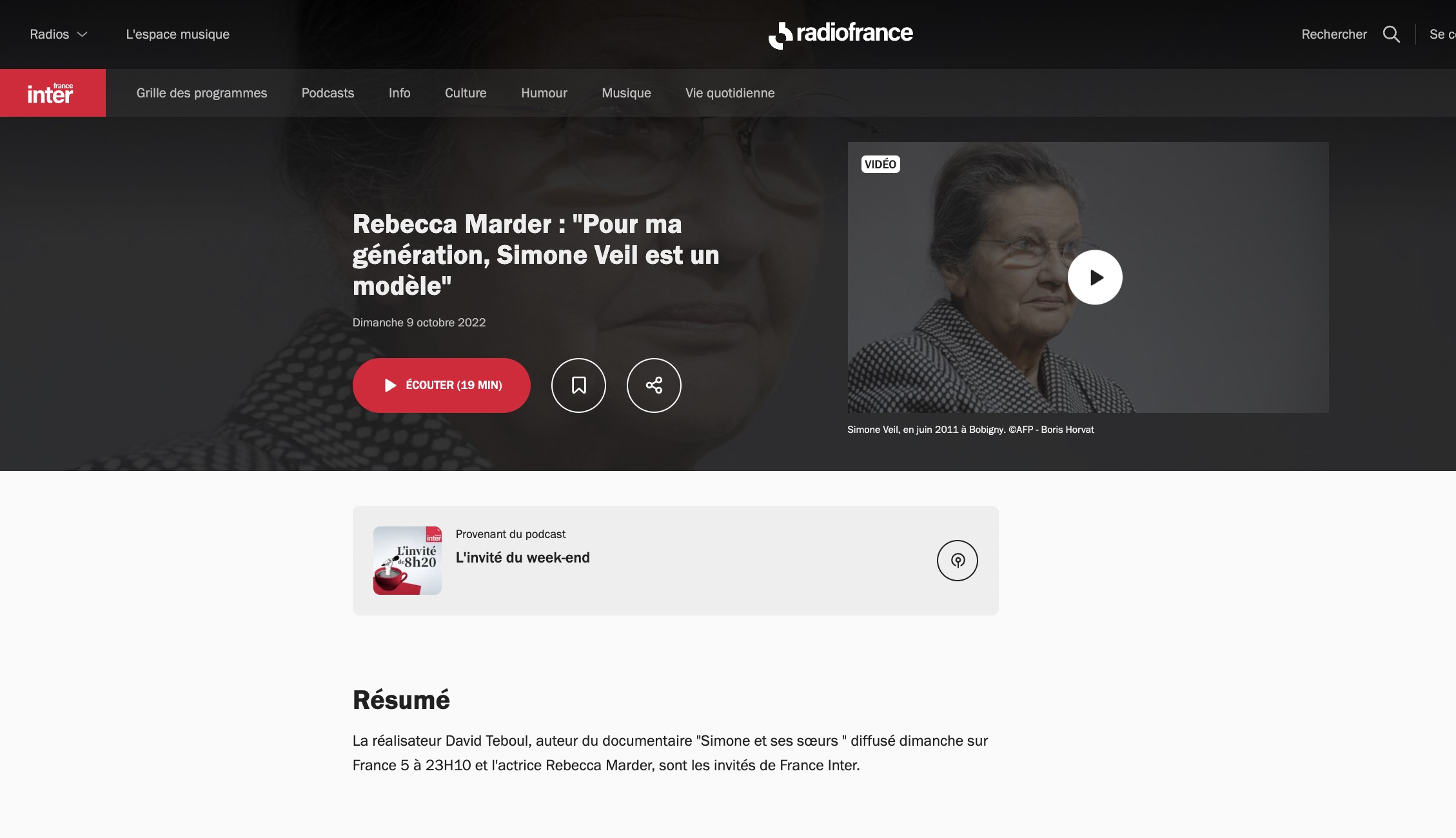Viewport: 1456px width, 838px height.
Task: Open the share options icon
Action: (x=654, y=385)
